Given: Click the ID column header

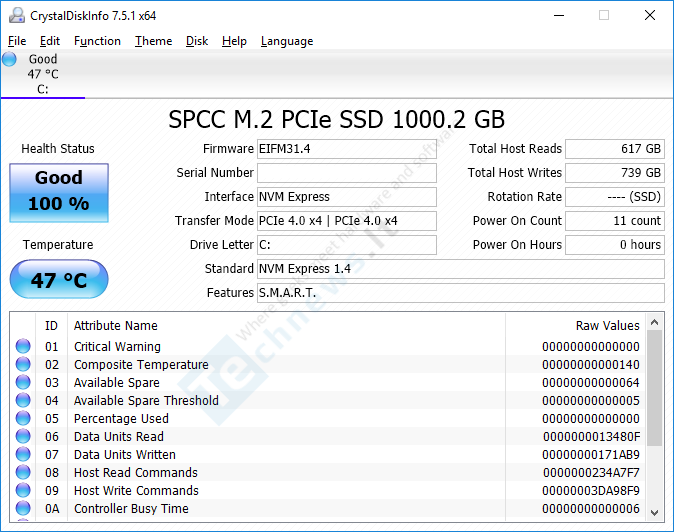Looking at the screenshot, I should [x=51, y=325].
